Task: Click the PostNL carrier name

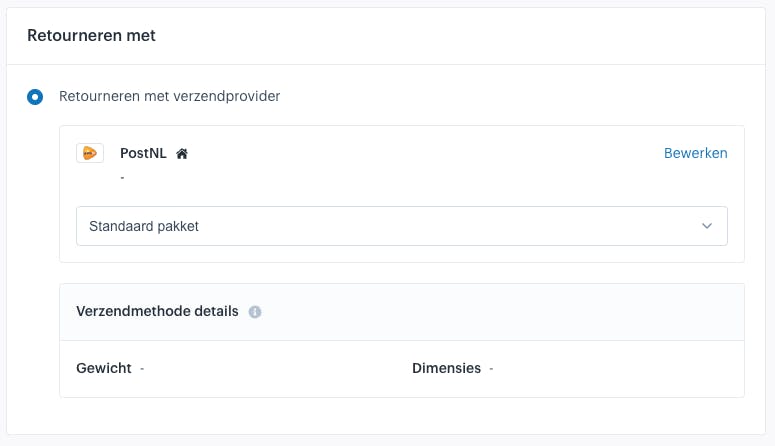Action: [x=143, y=153]
